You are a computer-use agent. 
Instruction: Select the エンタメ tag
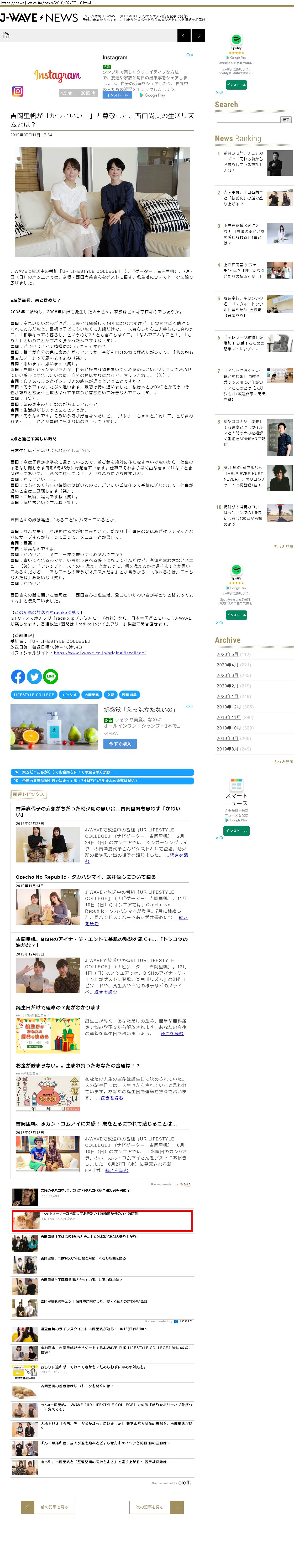click(69, 695)
